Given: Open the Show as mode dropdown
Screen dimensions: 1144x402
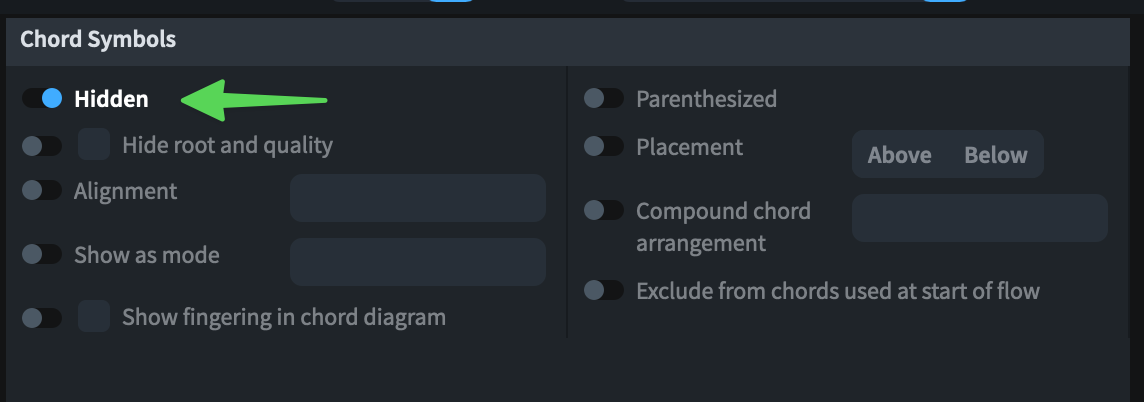Looking at the screenshot, I should (417, 262).
